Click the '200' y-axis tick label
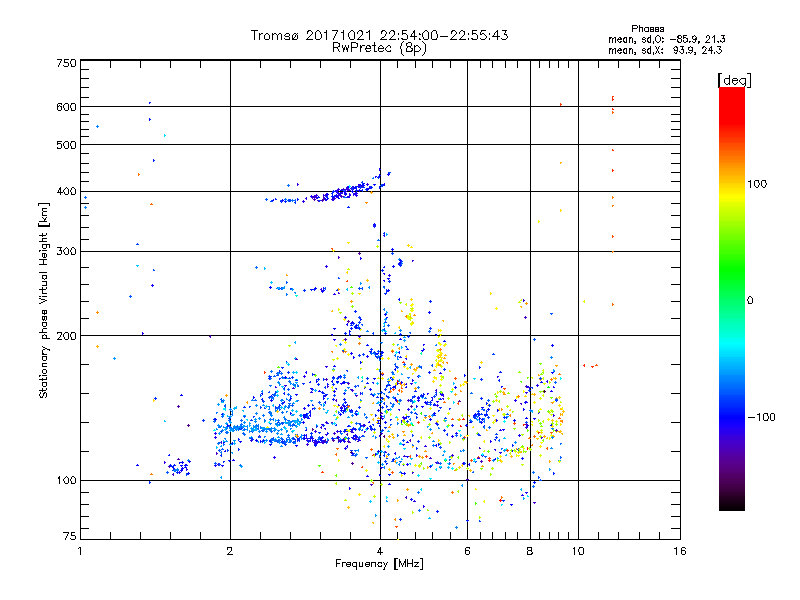The height and width of the screenshot is (600, 800). 66,336
